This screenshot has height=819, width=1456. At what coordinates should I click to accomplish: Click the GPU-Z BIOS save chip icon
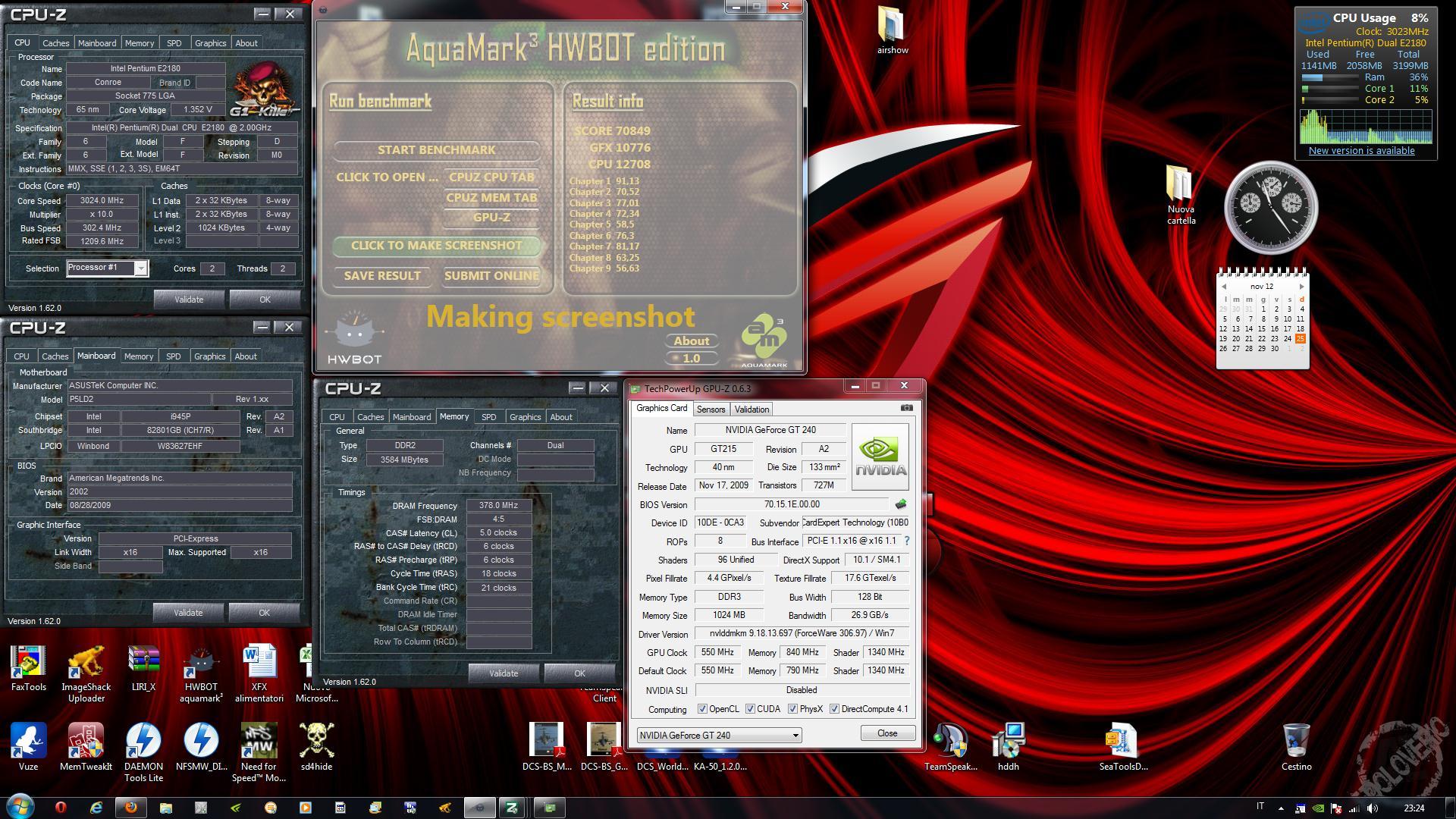pos(901,504)
